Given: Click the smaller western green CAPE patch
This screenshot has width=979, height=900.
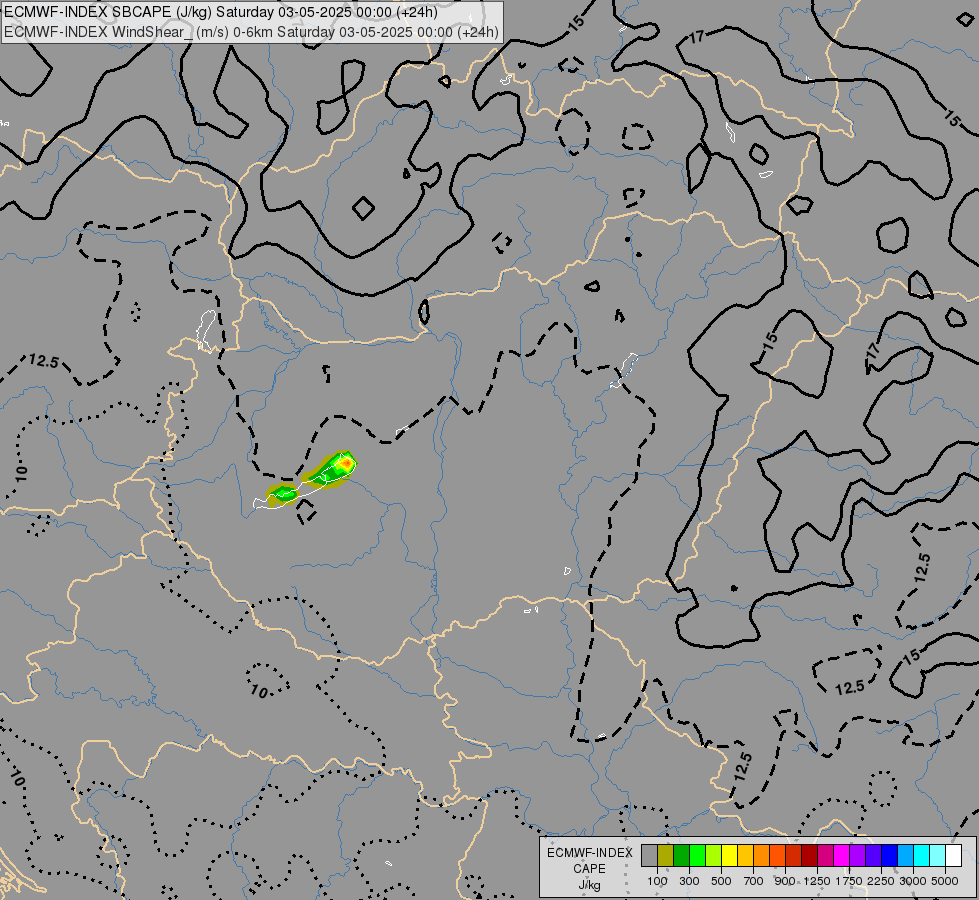Looking at the screenshot, I should [283, 493].
